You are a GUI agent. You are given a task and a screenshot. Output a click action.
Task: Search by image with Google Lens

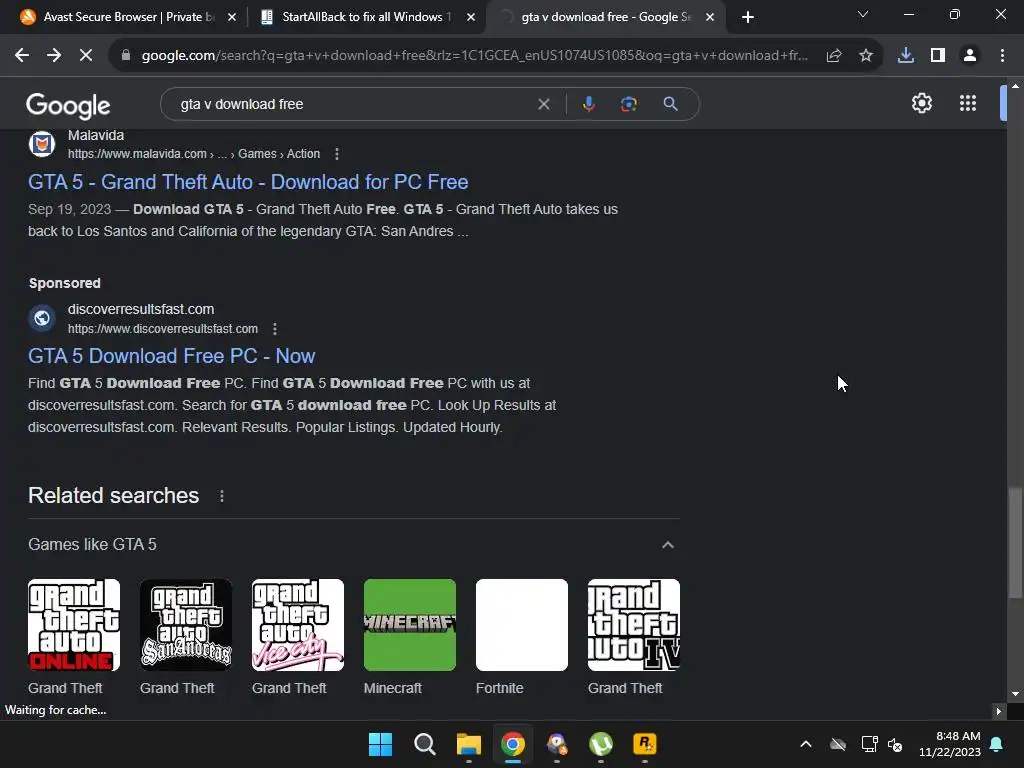tap(628, 104)
